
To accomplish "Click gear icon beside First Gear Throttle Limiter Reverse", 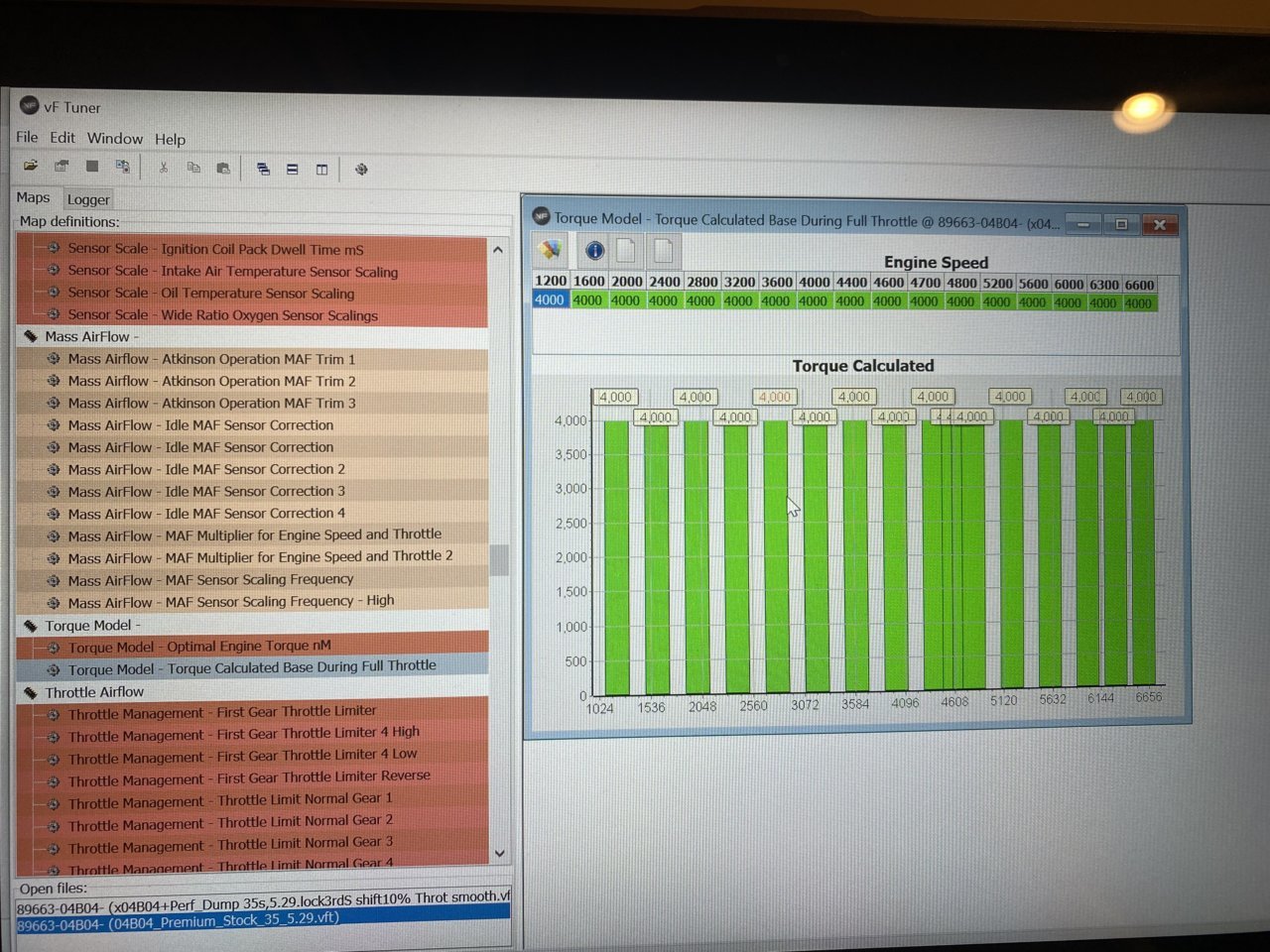I will point(54,781).
